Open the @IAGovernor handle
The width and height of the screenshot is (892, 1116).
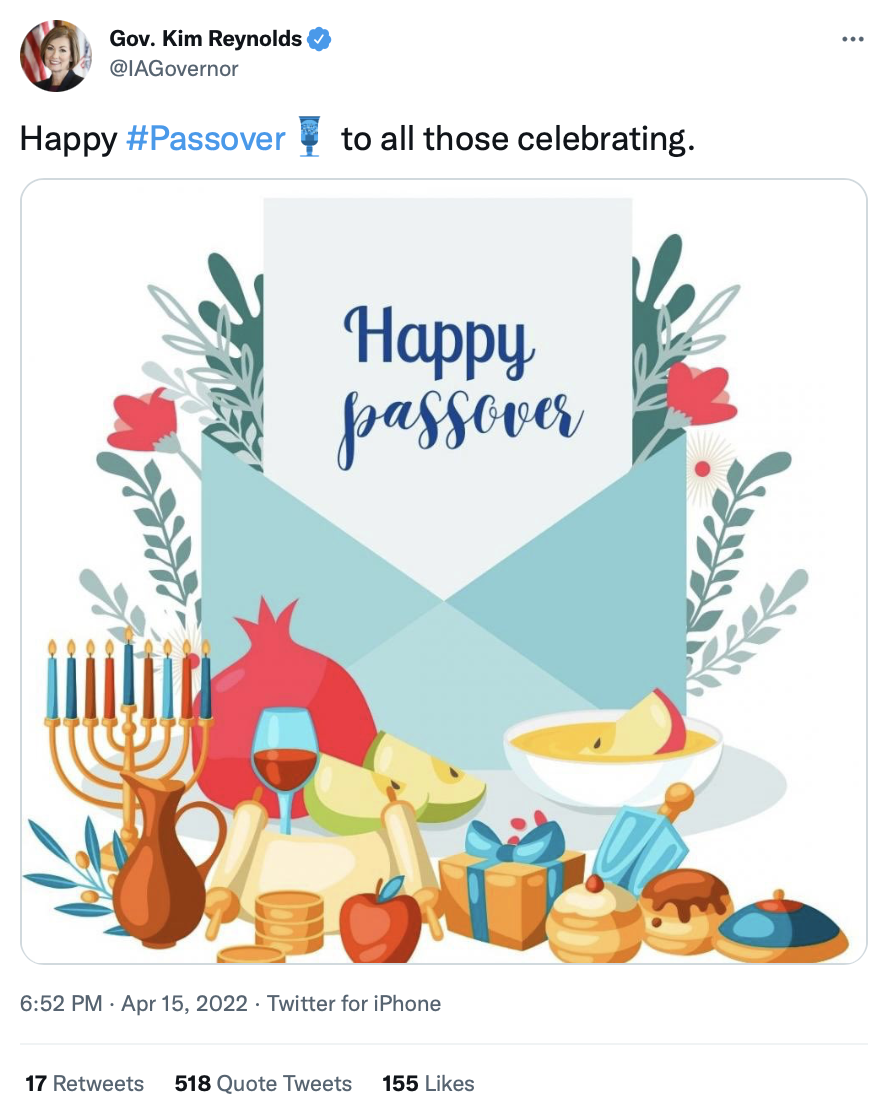[174, 69]
